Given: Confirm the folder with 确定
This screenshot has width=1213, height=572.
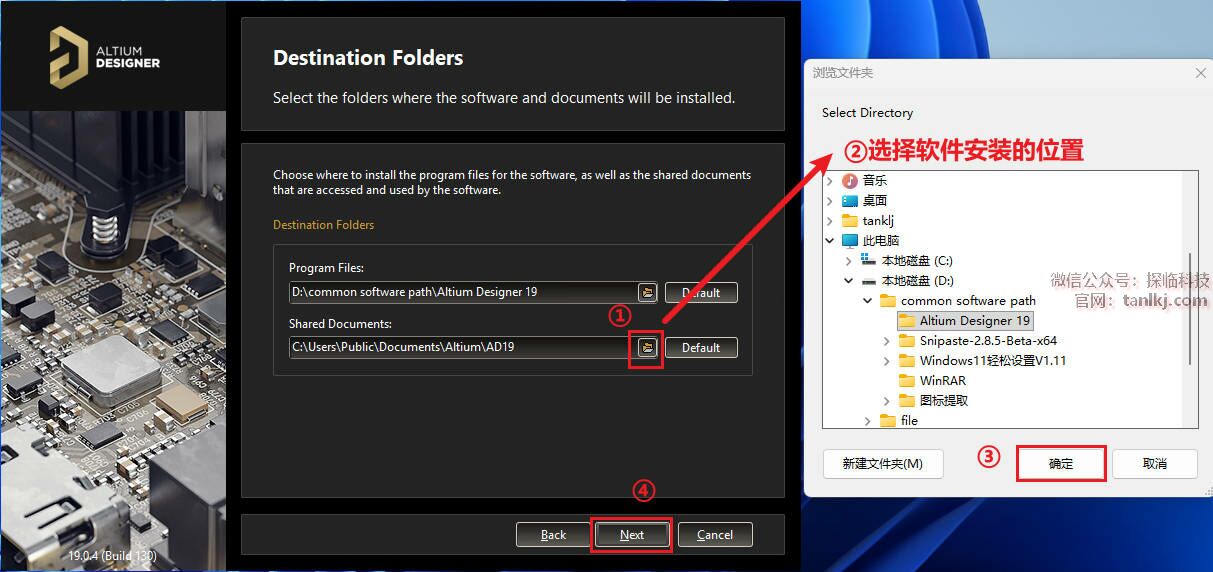Looking at the screenshot, I should 1060,463.
